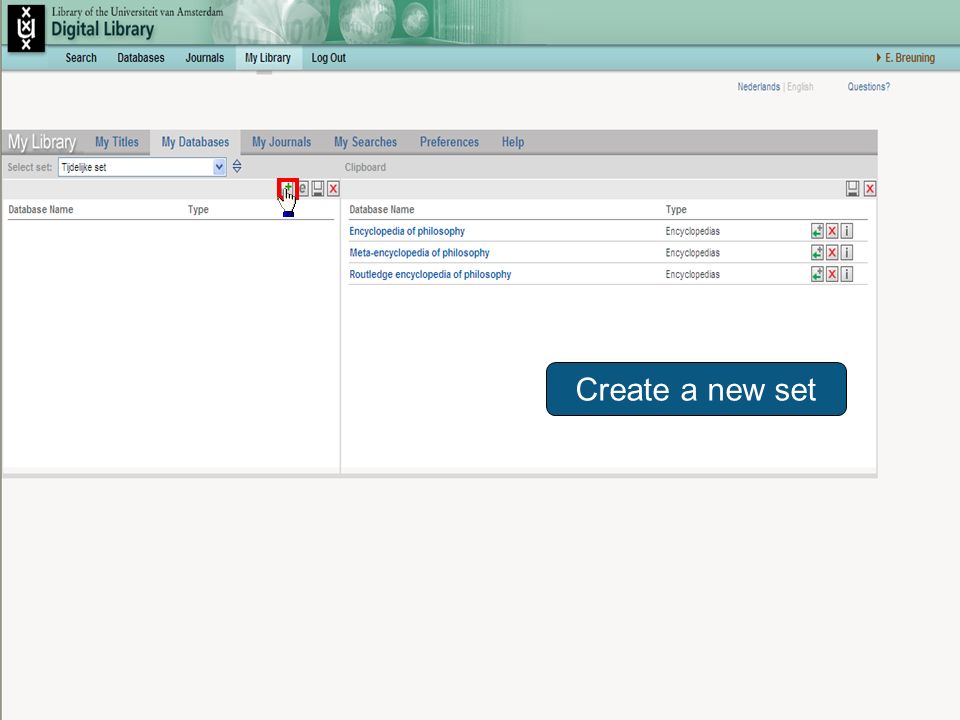Click the English language link
The image size is (960, 720).
tap(800, 87)
